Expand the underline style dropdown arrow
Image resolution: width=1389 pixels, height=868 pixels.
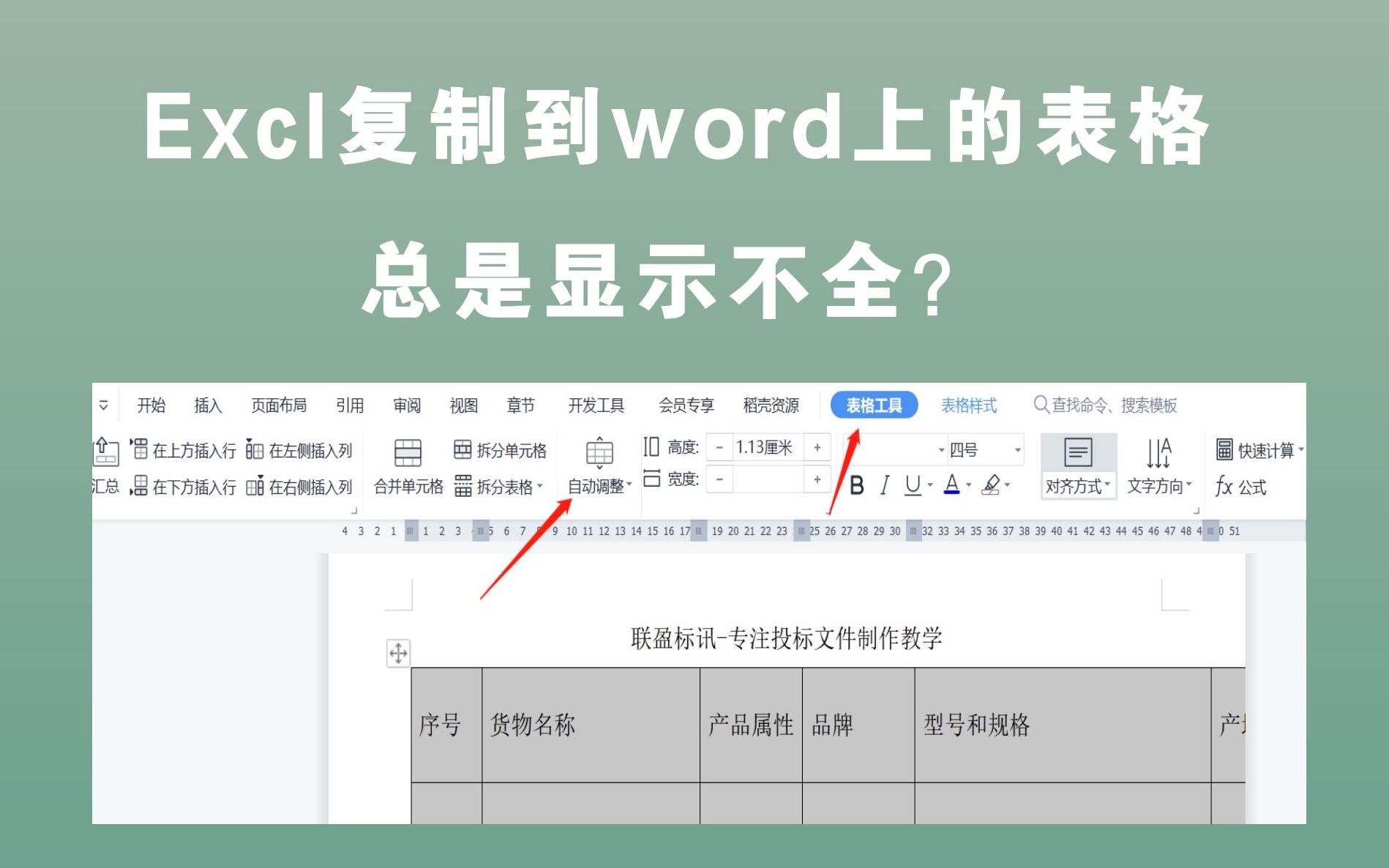tap(930, 485)
